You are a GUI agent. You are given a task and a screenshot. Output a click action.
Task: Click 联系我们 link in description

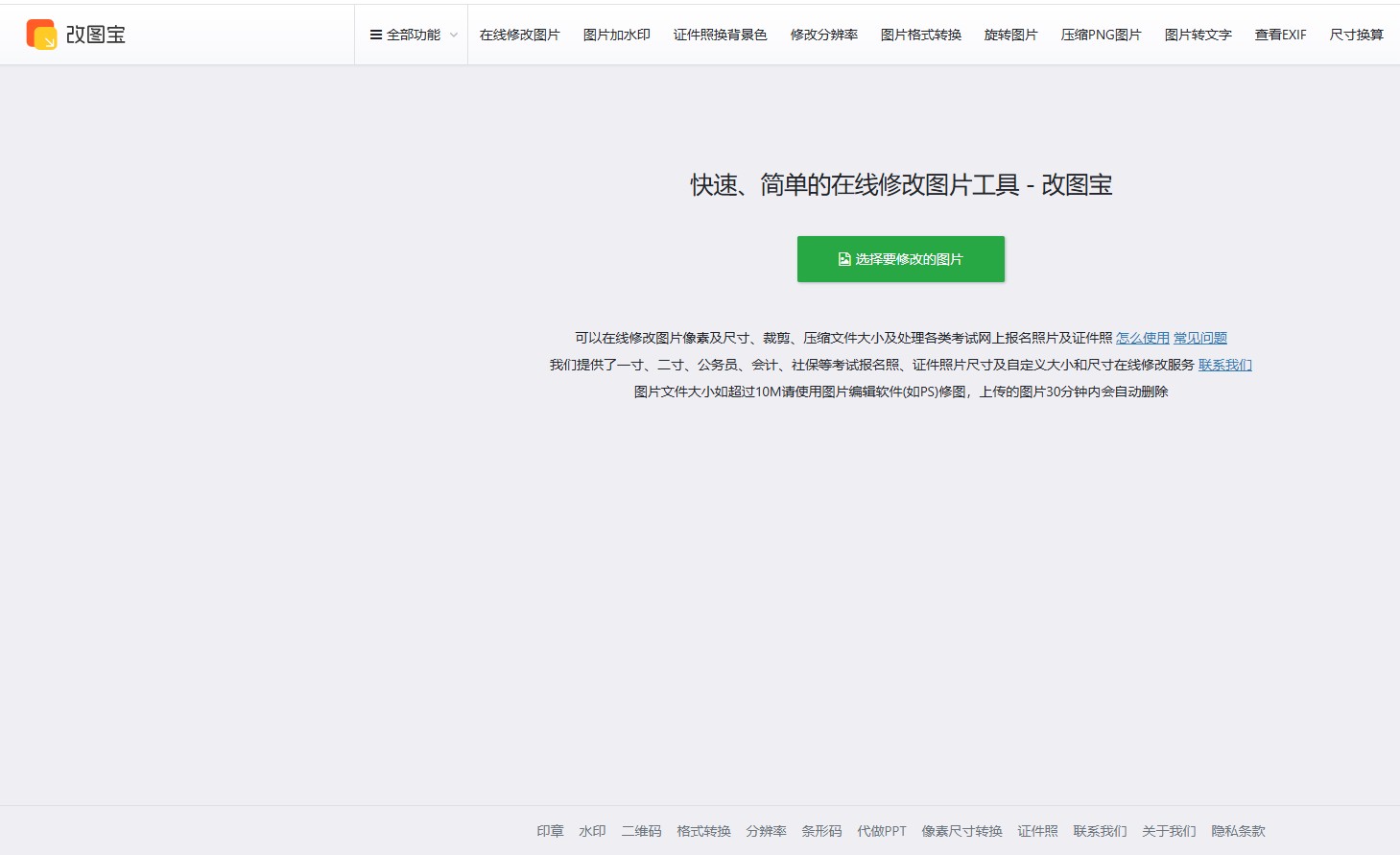[1225, 365]
